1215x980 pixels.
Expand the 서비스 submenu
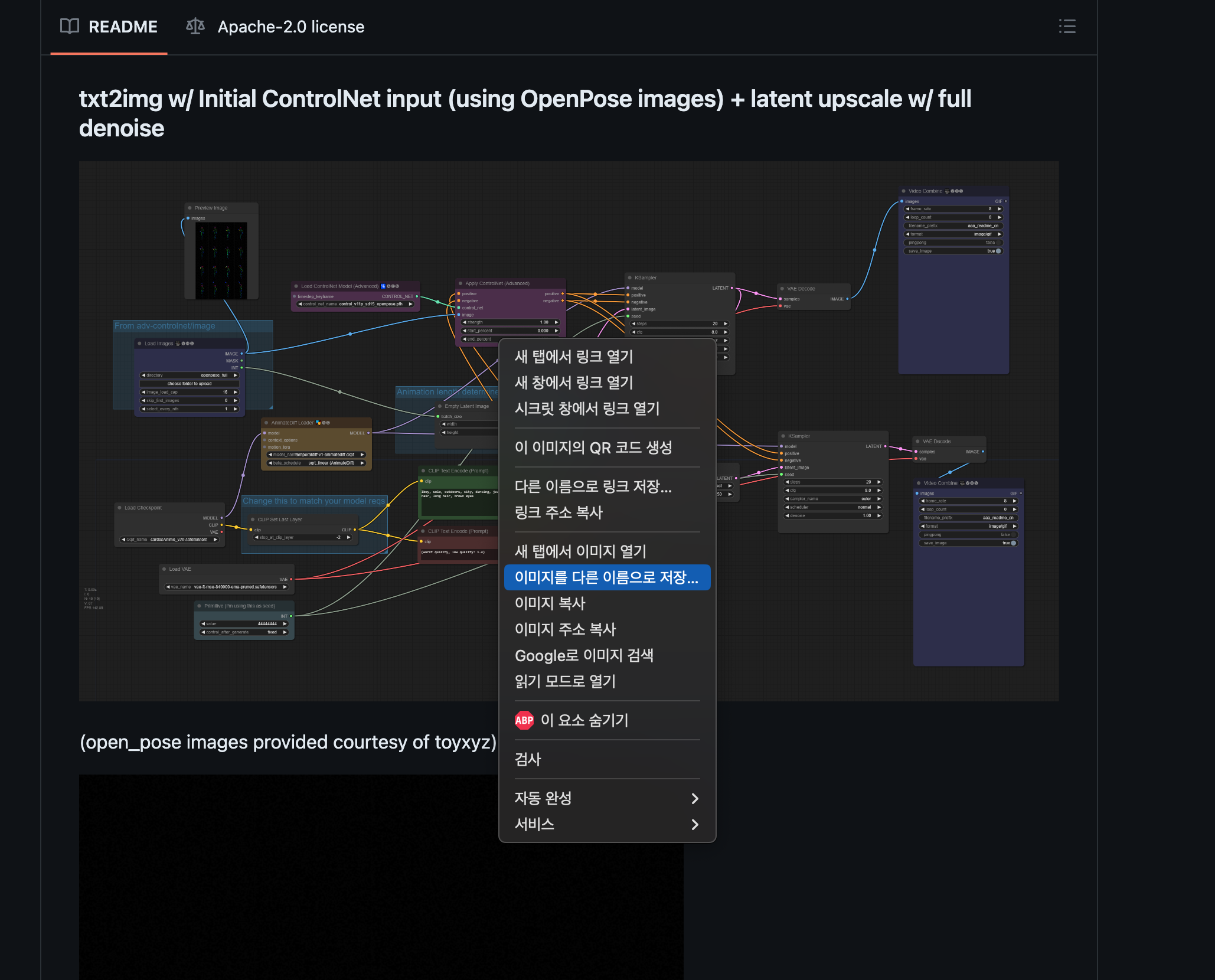click(534, 825)
